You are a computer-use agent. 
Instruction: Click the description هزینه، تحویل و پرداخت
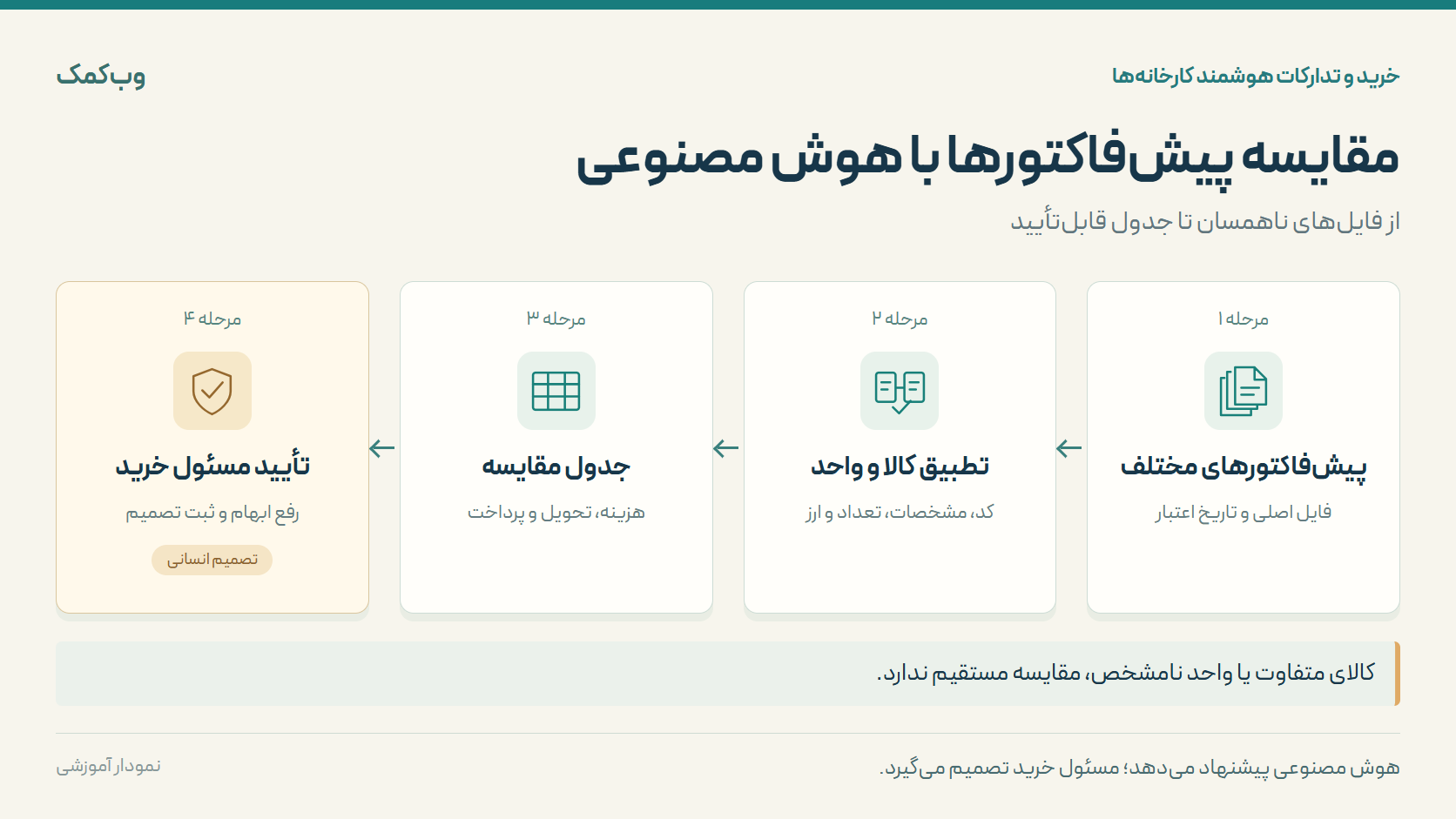pyautogui.click(x=556, y=513)
